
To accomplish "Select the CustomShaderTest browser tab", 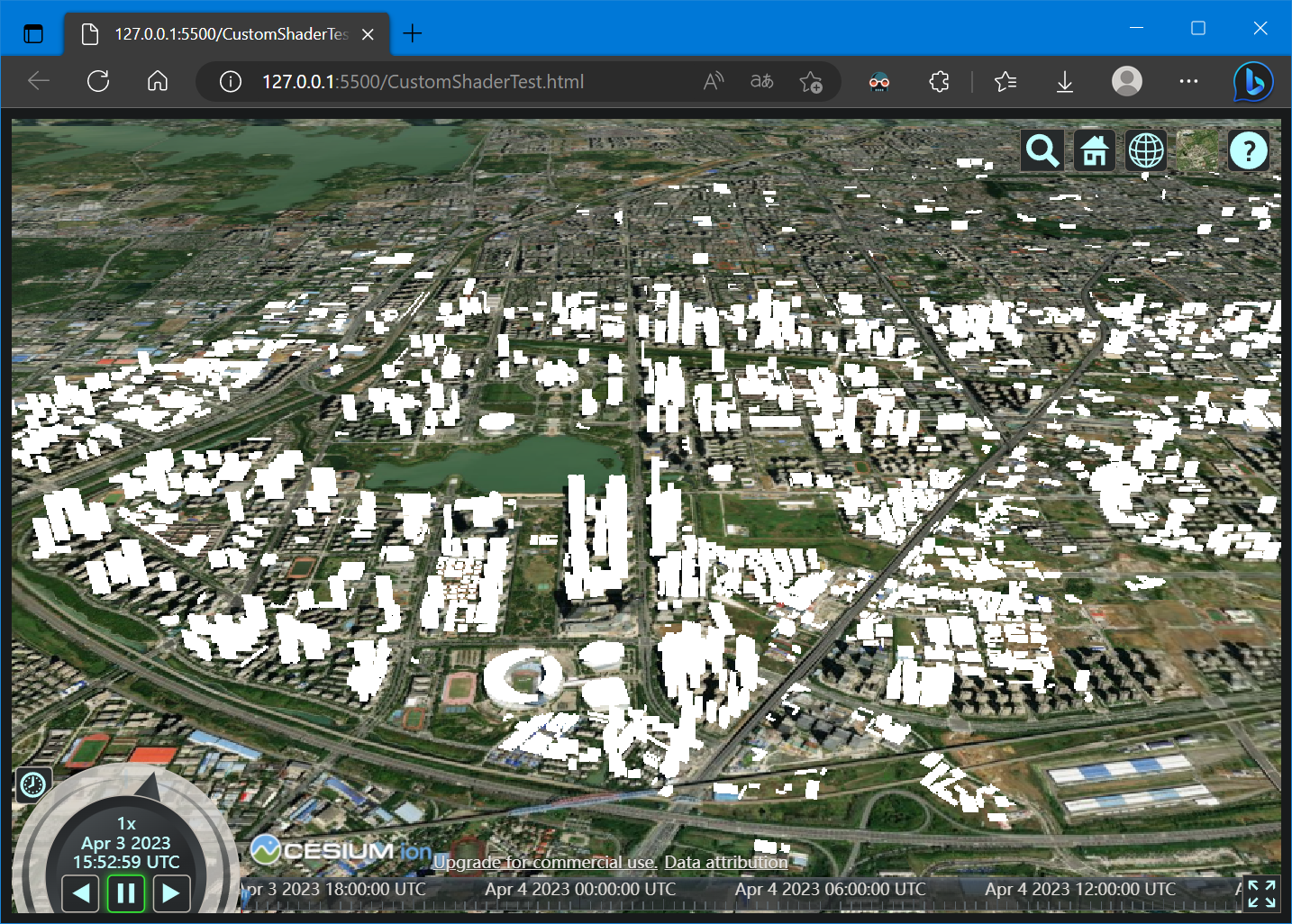I will click(x=225, y=34).
